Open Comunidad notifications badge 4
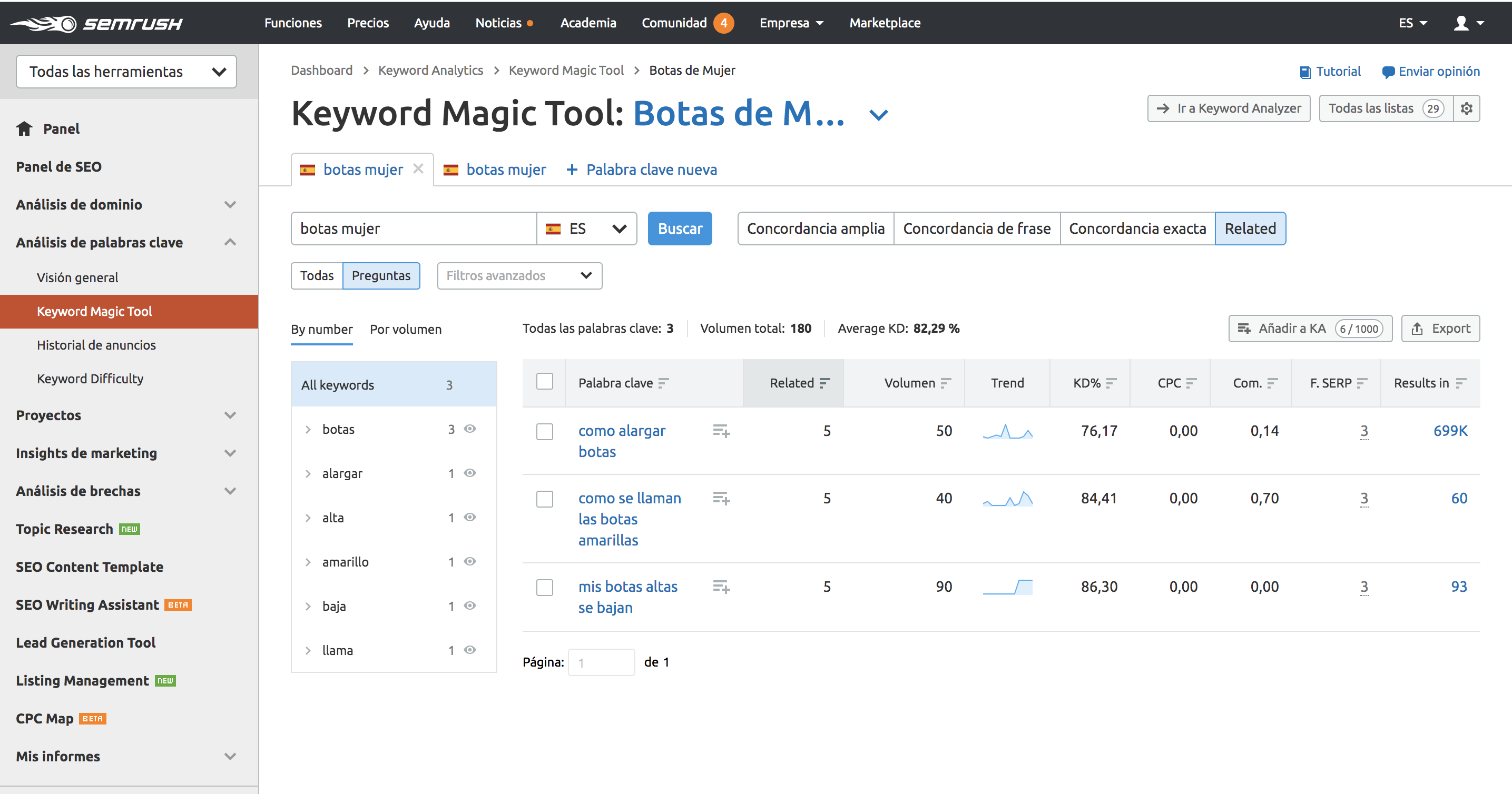1512x794 pixels. pos(723,23)
